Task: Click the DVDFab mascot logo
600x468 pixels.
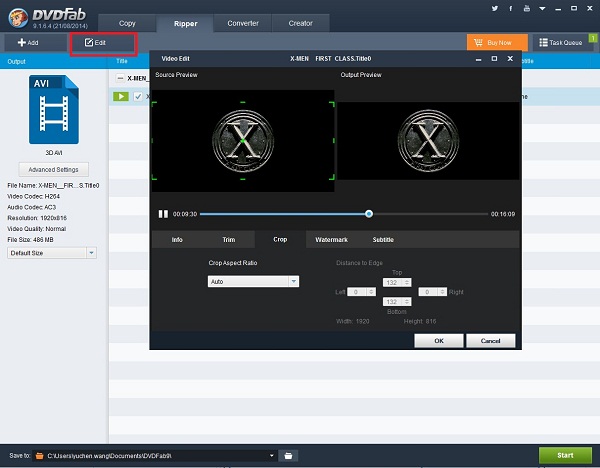Action: click(x=18, y=17)
